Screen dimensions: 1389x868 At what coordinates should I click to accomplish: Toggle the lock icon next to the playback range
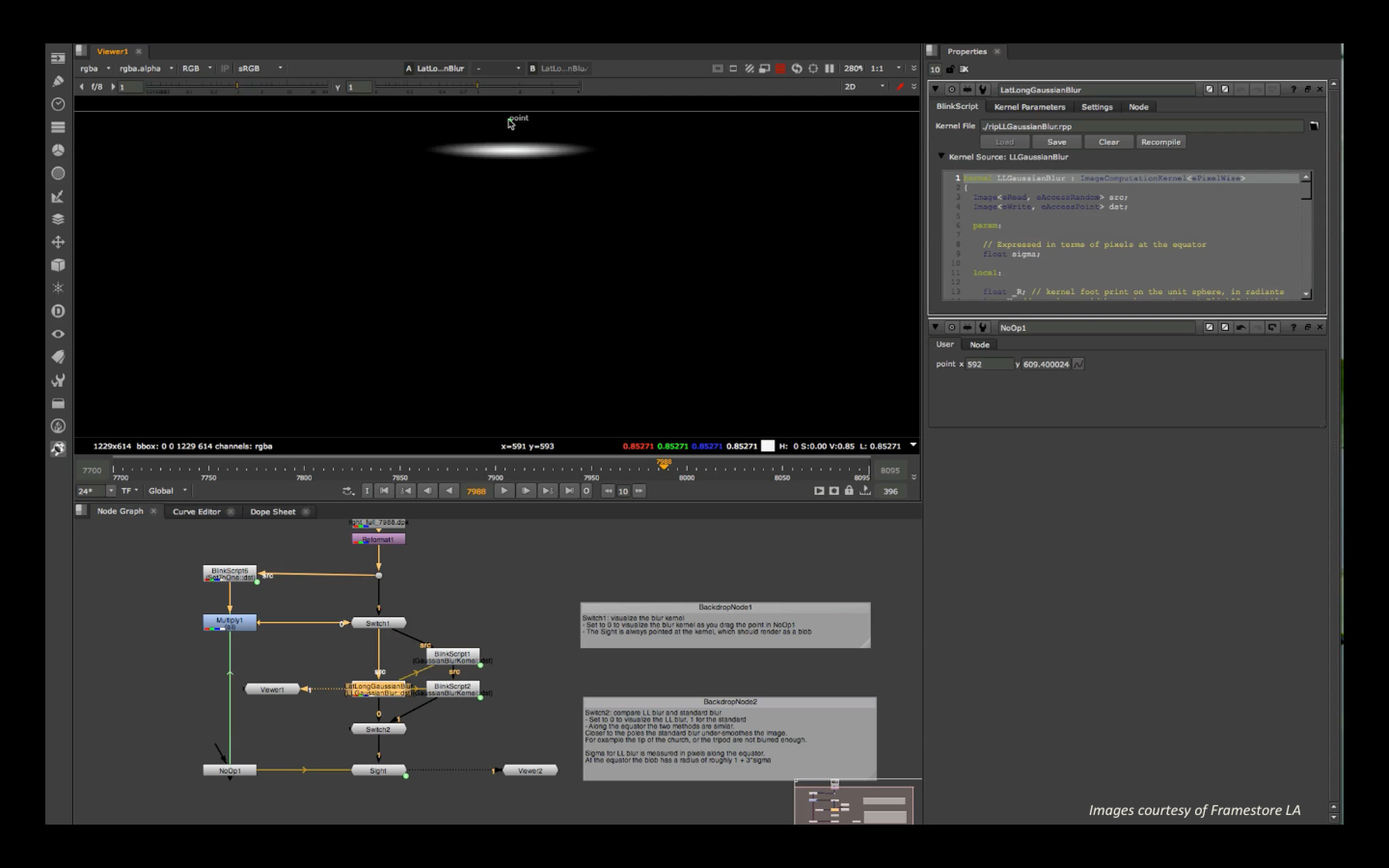pyautogui.click(x=849, y=491)
